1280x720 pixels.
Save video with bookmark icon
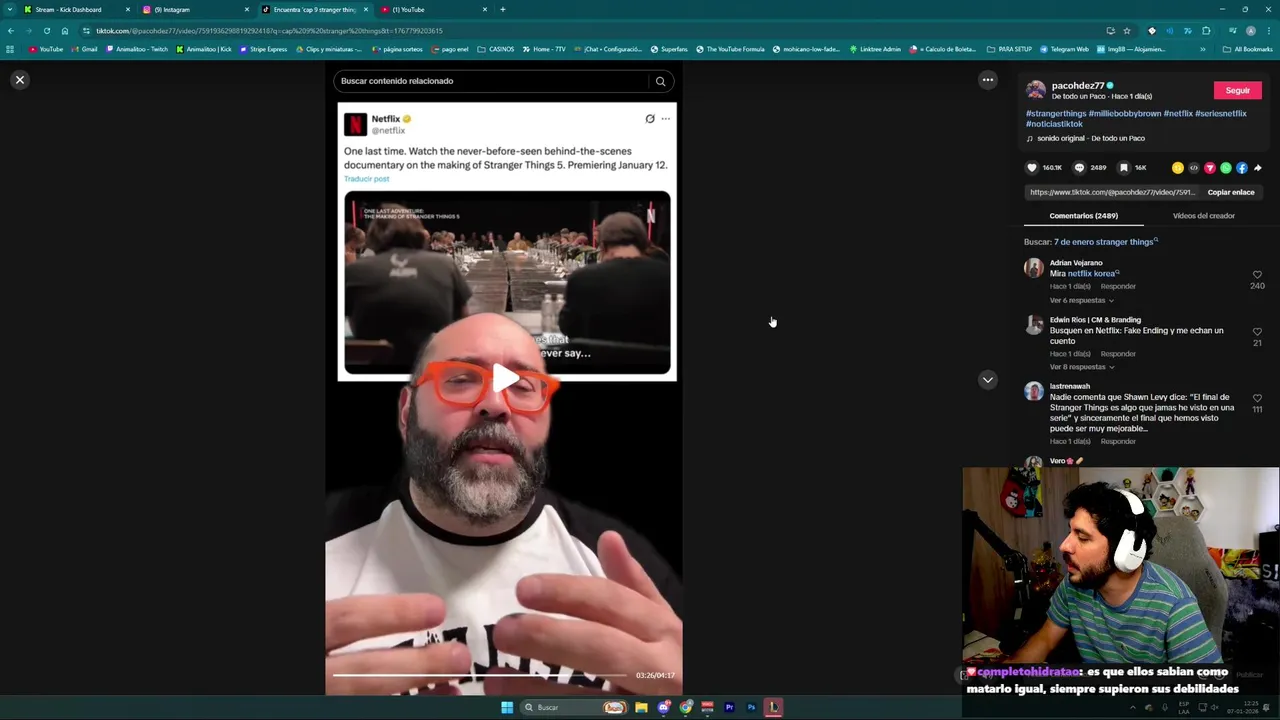tap(1123, 168)
